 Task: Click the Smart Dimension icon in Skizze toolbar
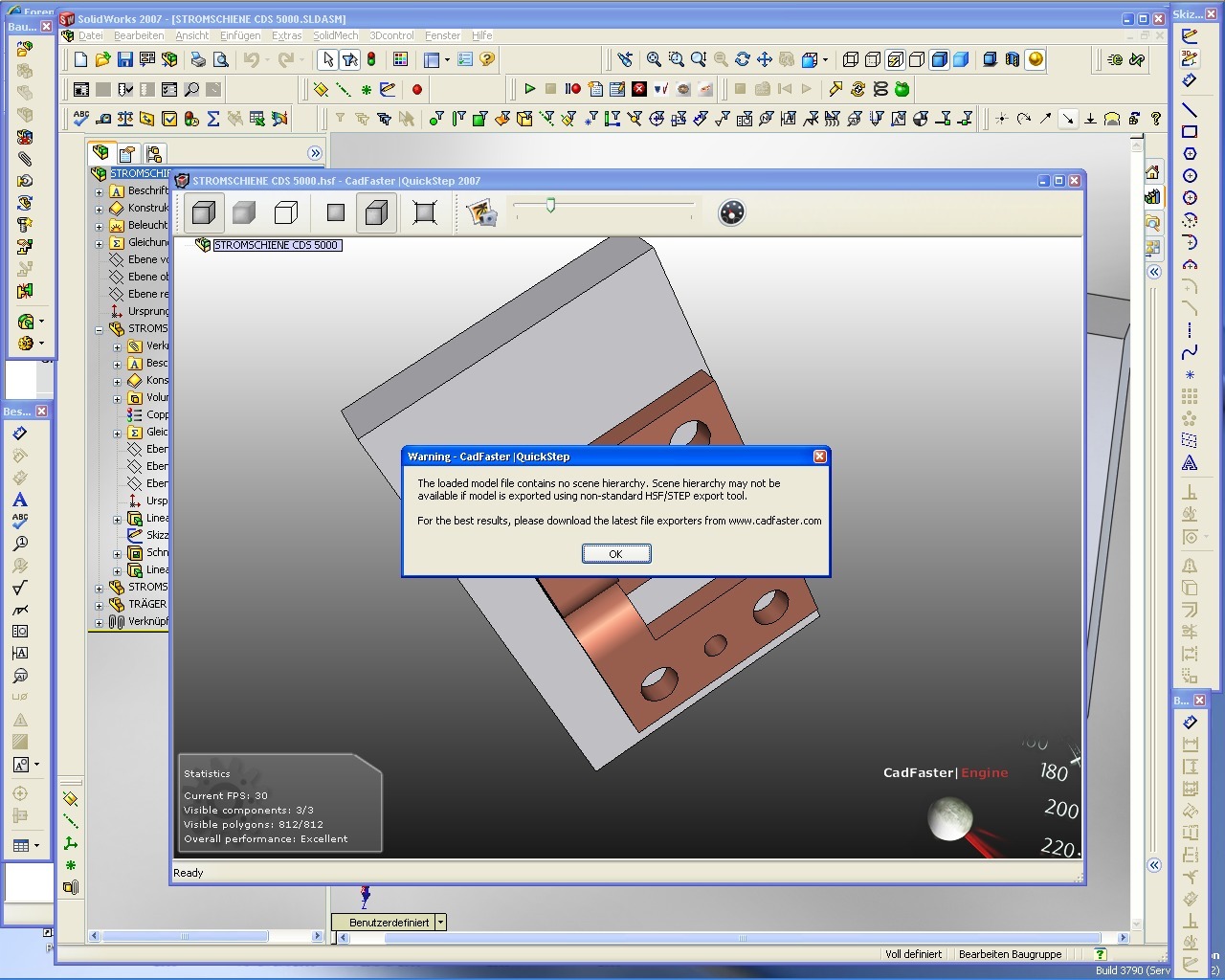1190,80
